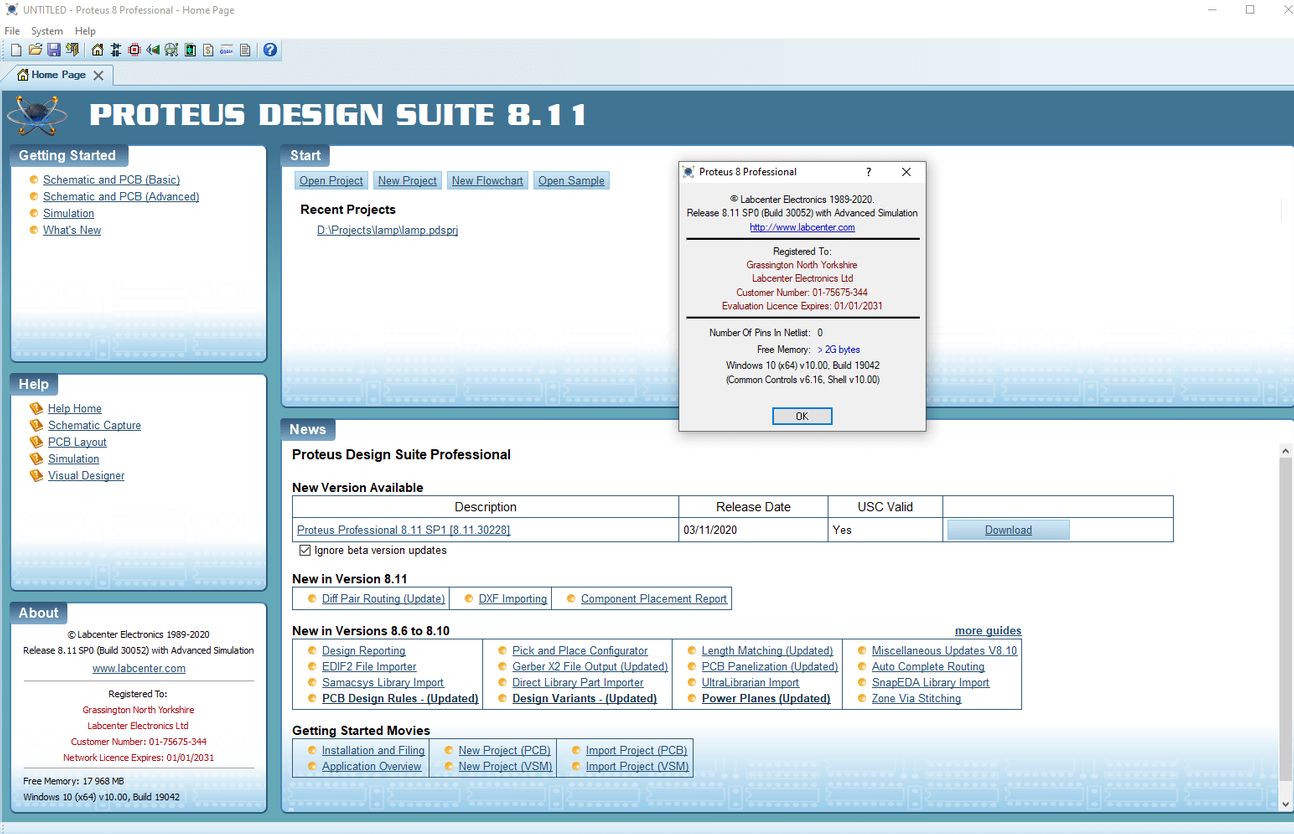This screenshot has width=1294, height=834.
Task: Click the open project folder toolbar icon
Action: pyautogui.click(x=35, y=50)
